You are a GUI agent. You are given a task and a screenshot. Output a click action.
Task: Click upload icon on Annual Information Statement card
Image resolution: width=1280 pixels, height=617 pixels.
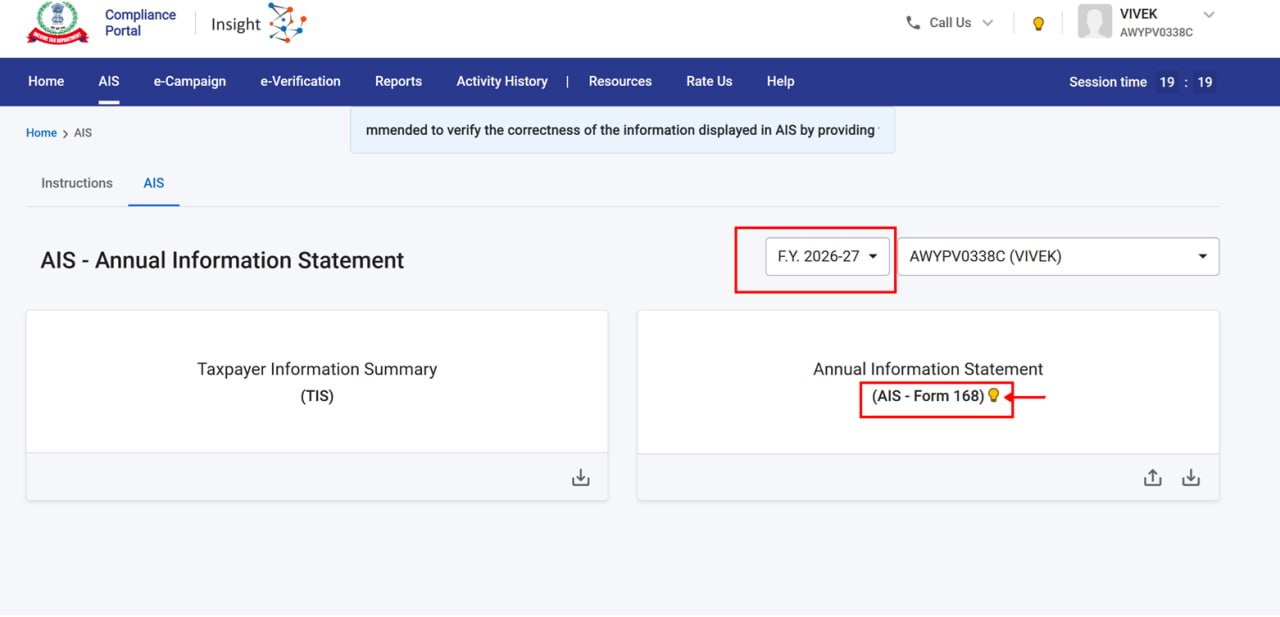point(1153,478)
